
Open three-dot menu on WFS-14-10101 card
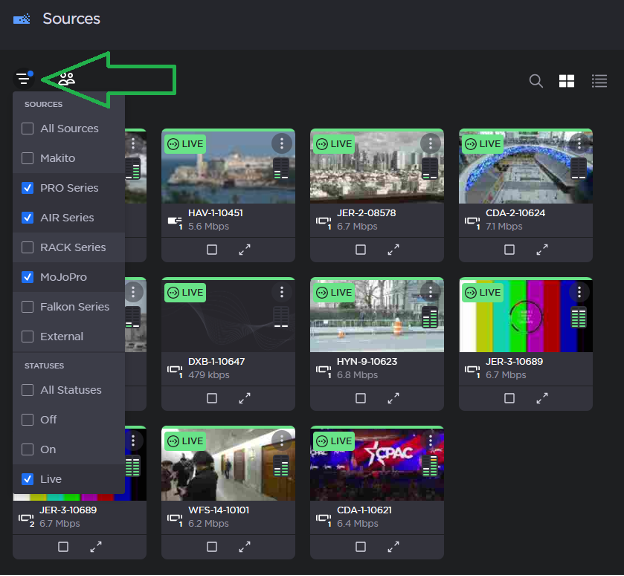(282, 441)
